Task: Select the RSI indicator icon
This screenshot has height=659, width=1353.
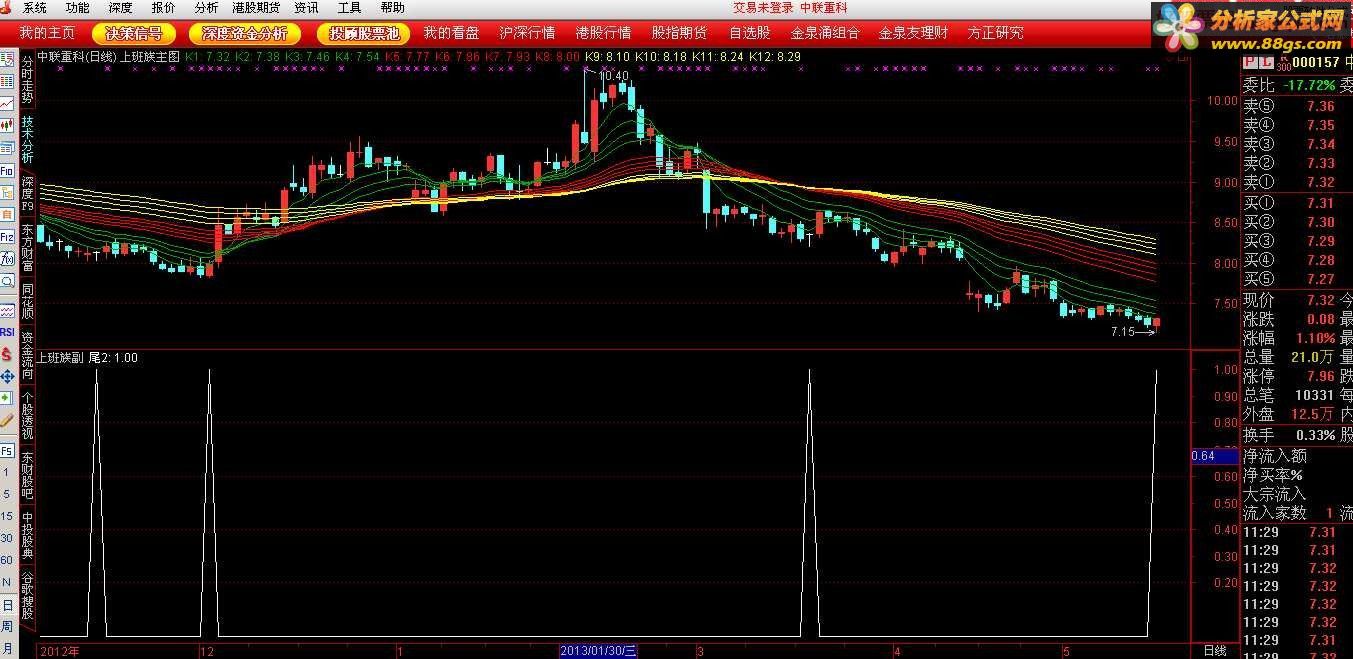Action: [9, 333]
